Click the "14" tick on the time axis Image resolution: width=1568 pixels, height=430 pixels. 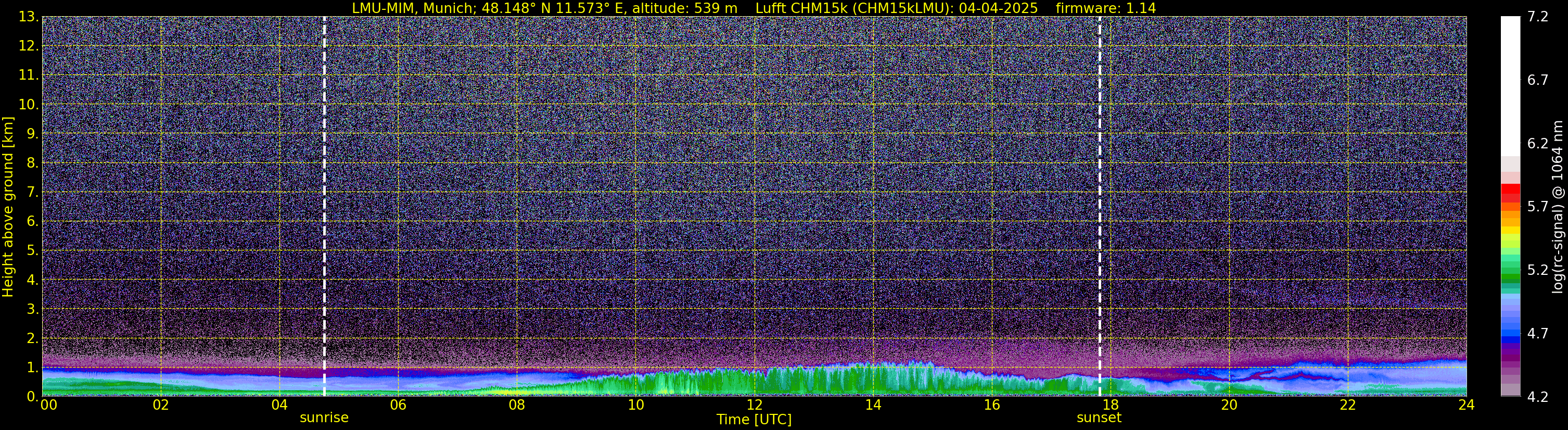873,405
